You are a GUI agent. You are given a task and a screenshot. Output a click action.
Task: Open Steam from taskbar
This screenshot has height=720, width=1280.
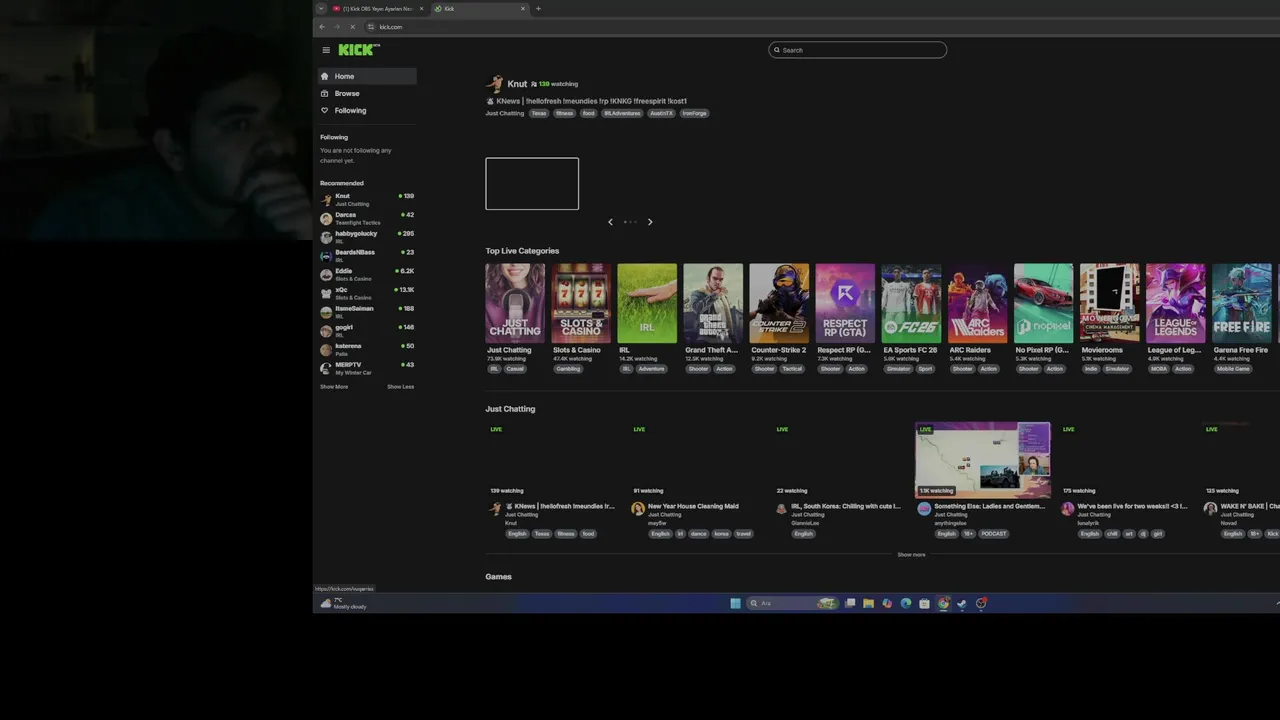click(x=962, y=603)
